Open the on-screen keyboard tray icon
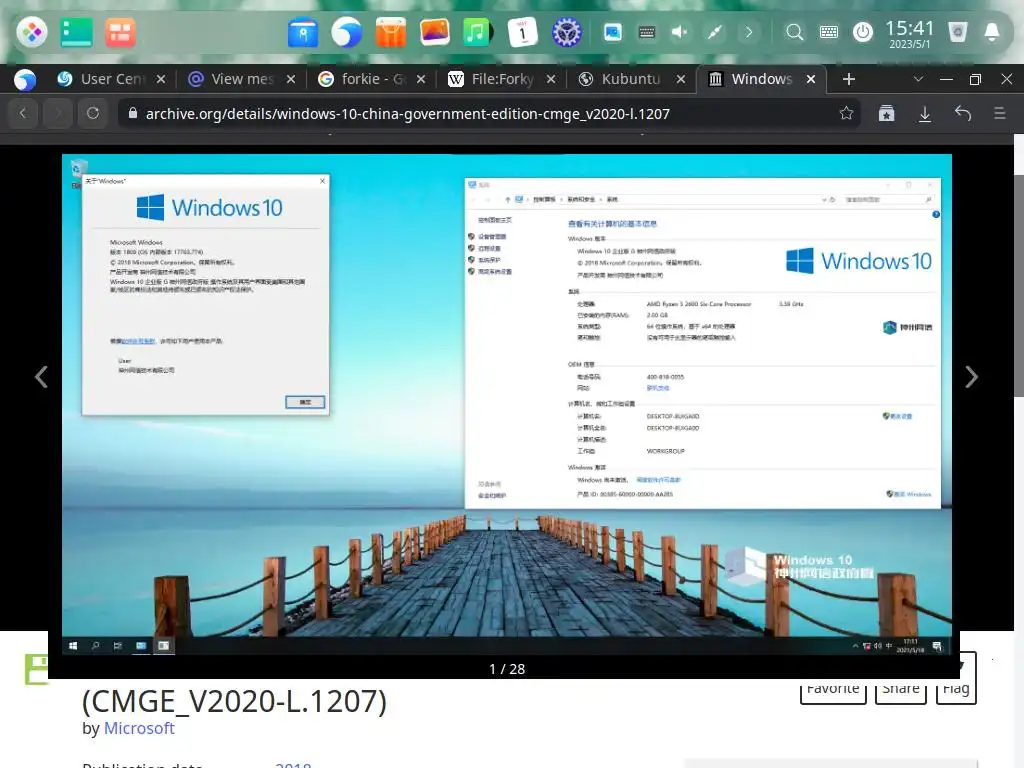Image resolution: width=1024 pixels, height=768 pixels. click(647, 31)
